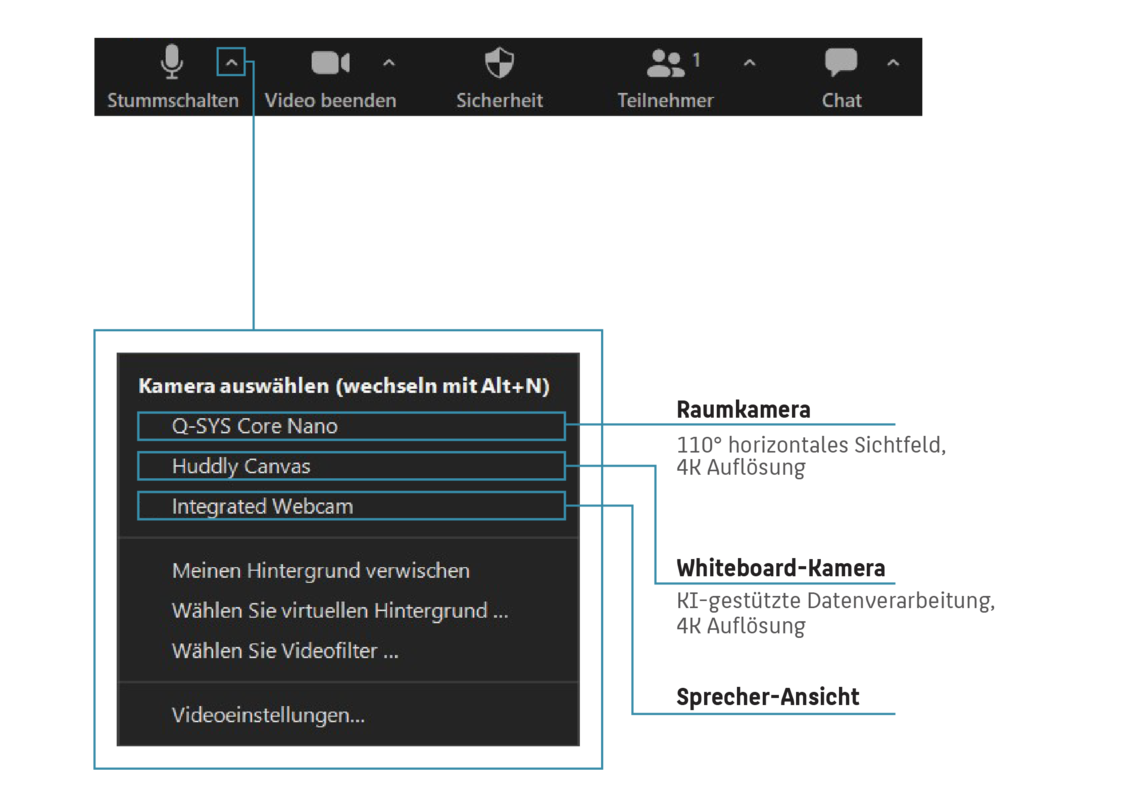The width and height of the screenshot is (1137, 800).
Task: Click the Video beenden text label
Action: 330,101
